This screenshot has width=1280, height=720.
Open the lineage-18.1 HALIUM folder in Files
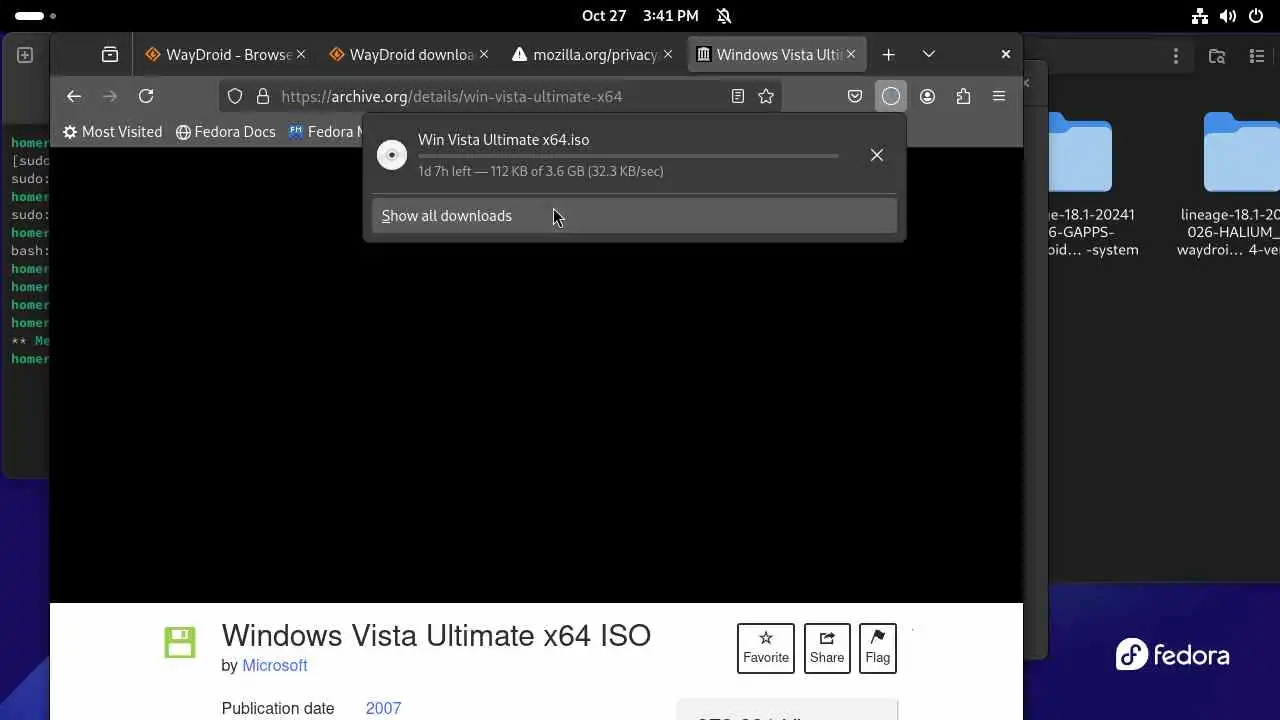(x=1228, y=185)
